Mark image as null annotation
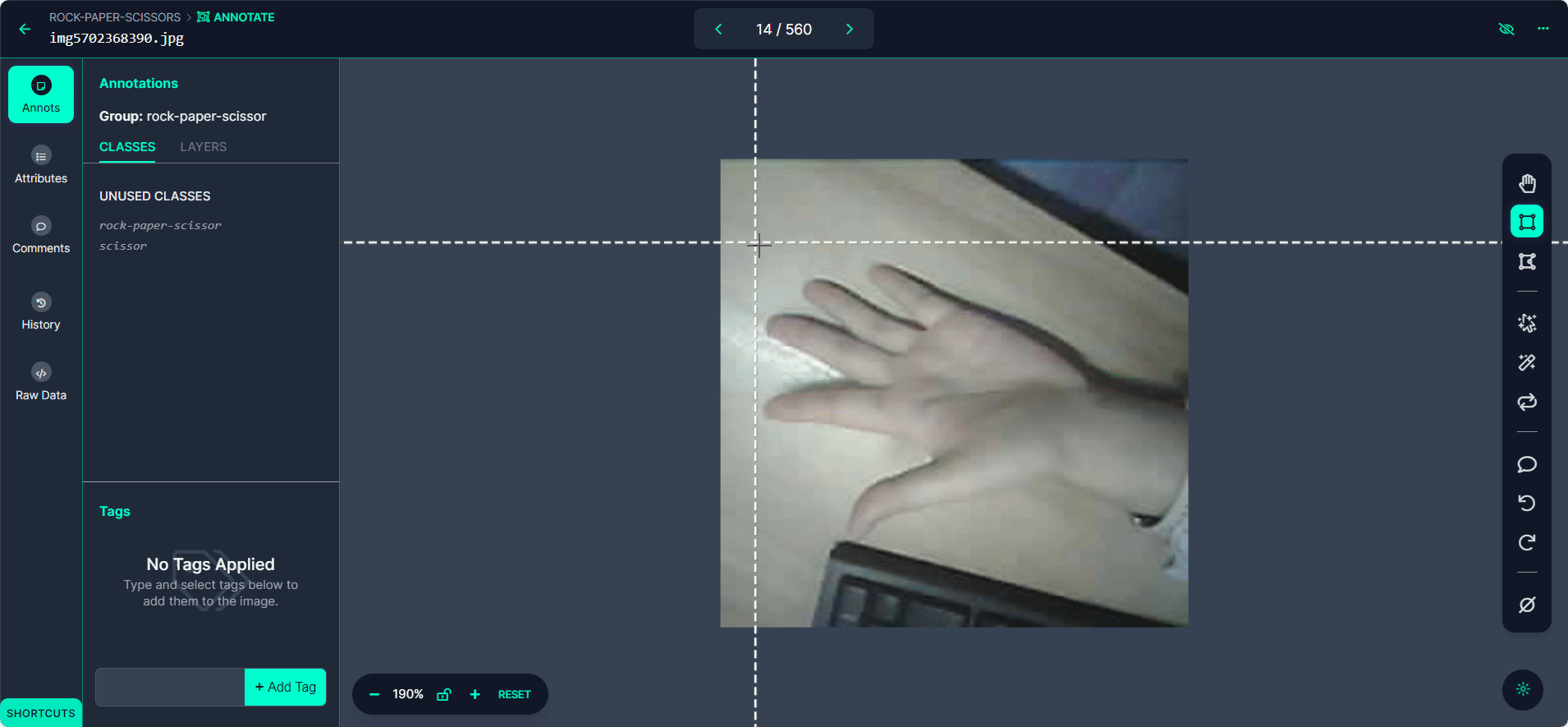 point(1526,605)
